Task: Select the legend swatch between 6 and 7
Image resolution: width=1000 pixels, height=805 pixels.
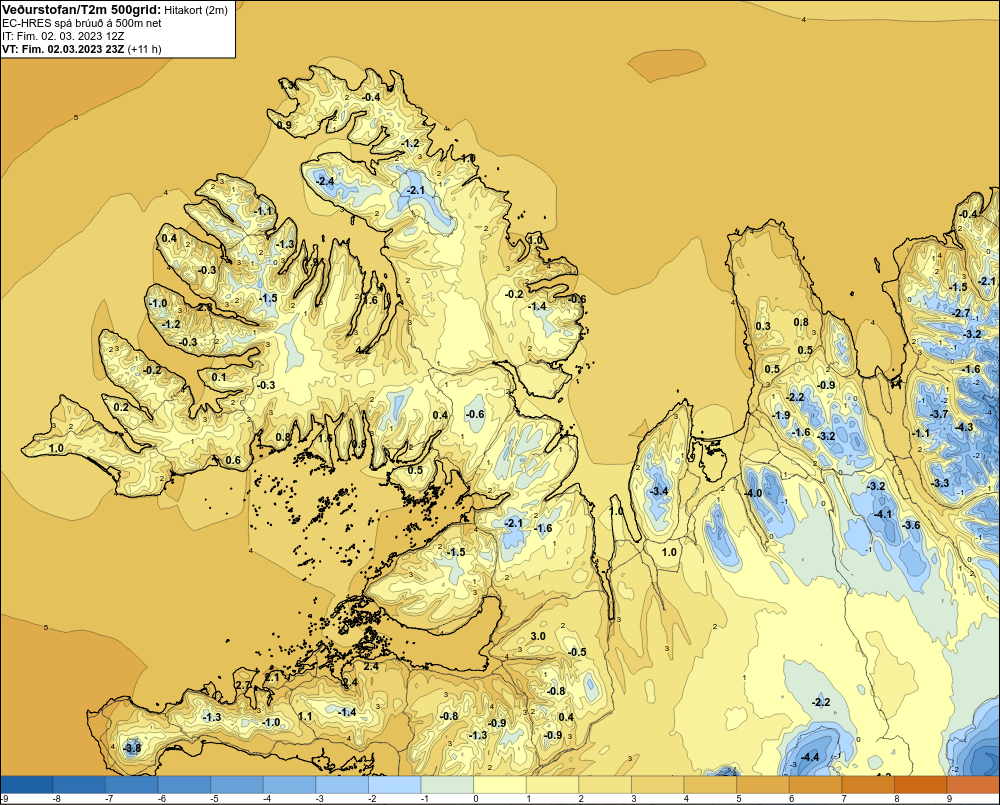Action: pos(815,785)
